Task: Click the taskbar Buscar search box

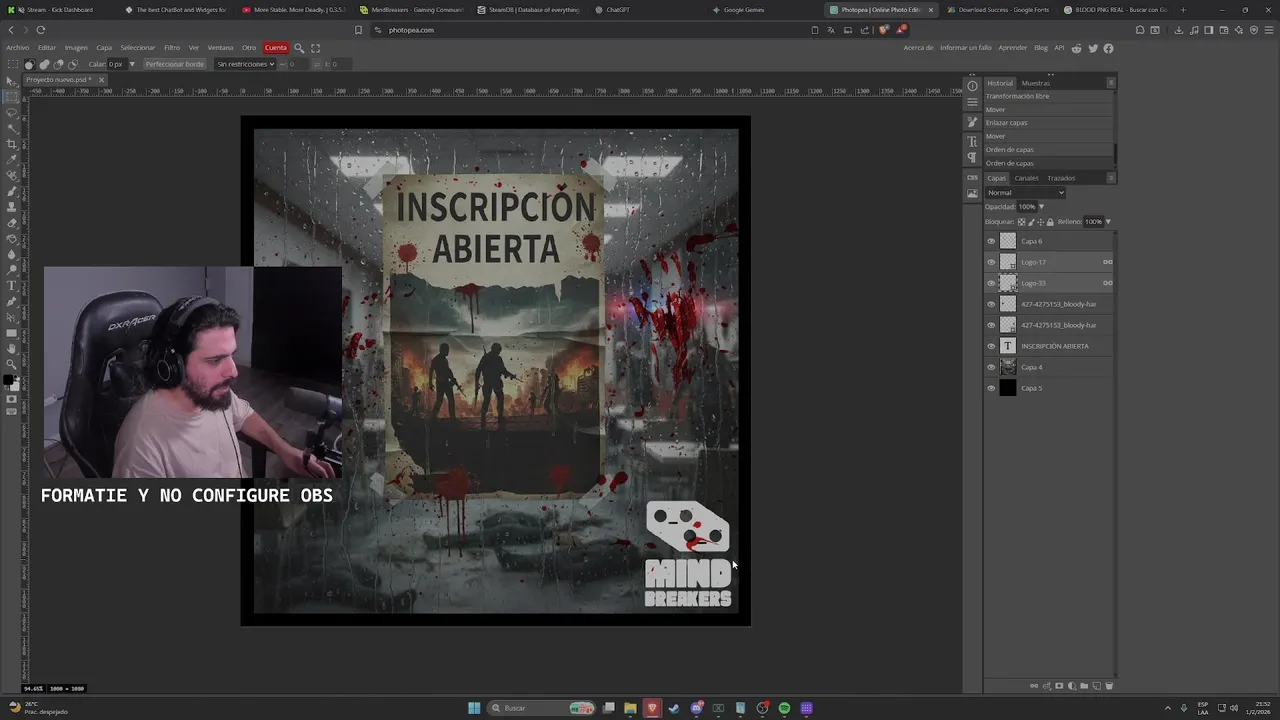Action: [x=540, y=708]
